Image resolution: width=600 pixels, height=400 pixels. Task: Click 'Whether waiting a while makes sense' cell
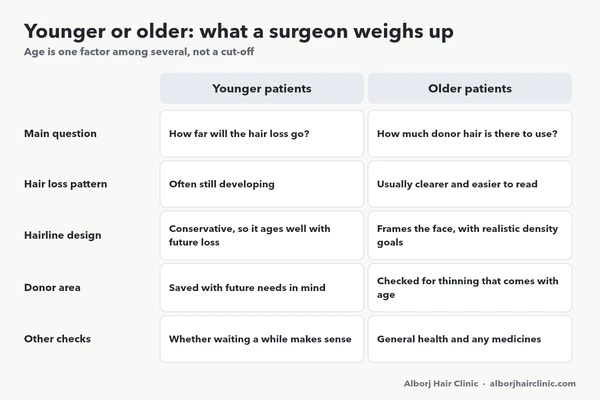coord(262,339)
